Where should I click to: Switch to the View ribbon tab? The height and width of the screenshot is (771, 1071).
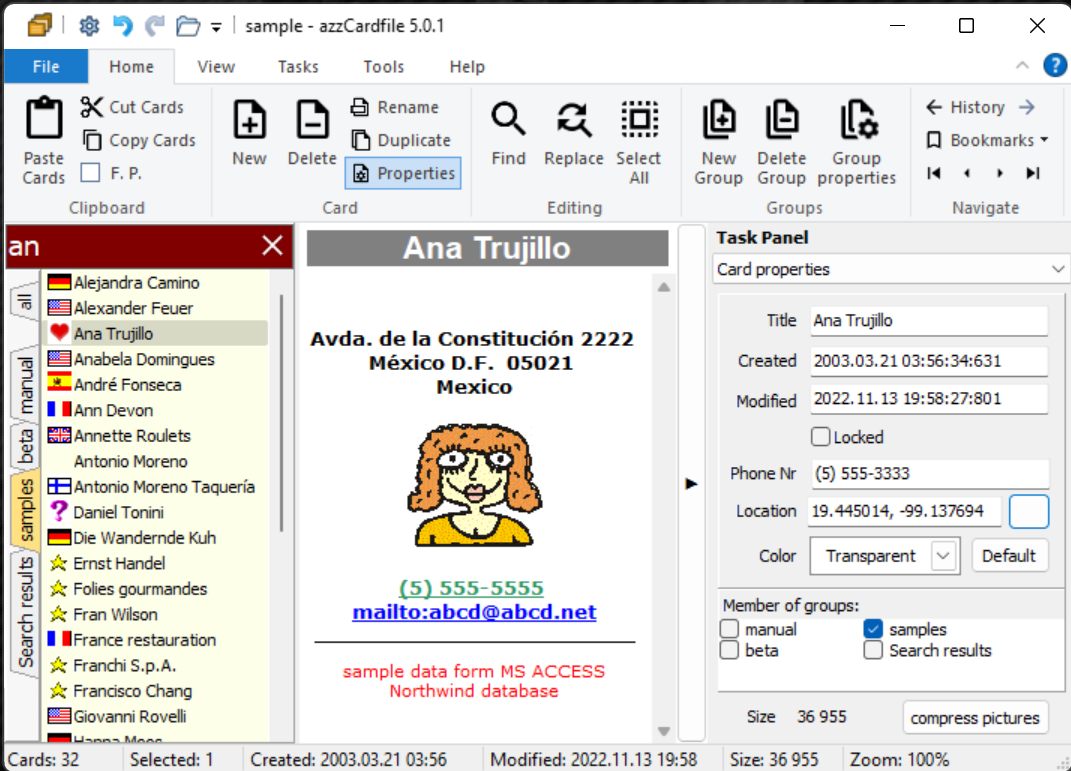point(216,66)
